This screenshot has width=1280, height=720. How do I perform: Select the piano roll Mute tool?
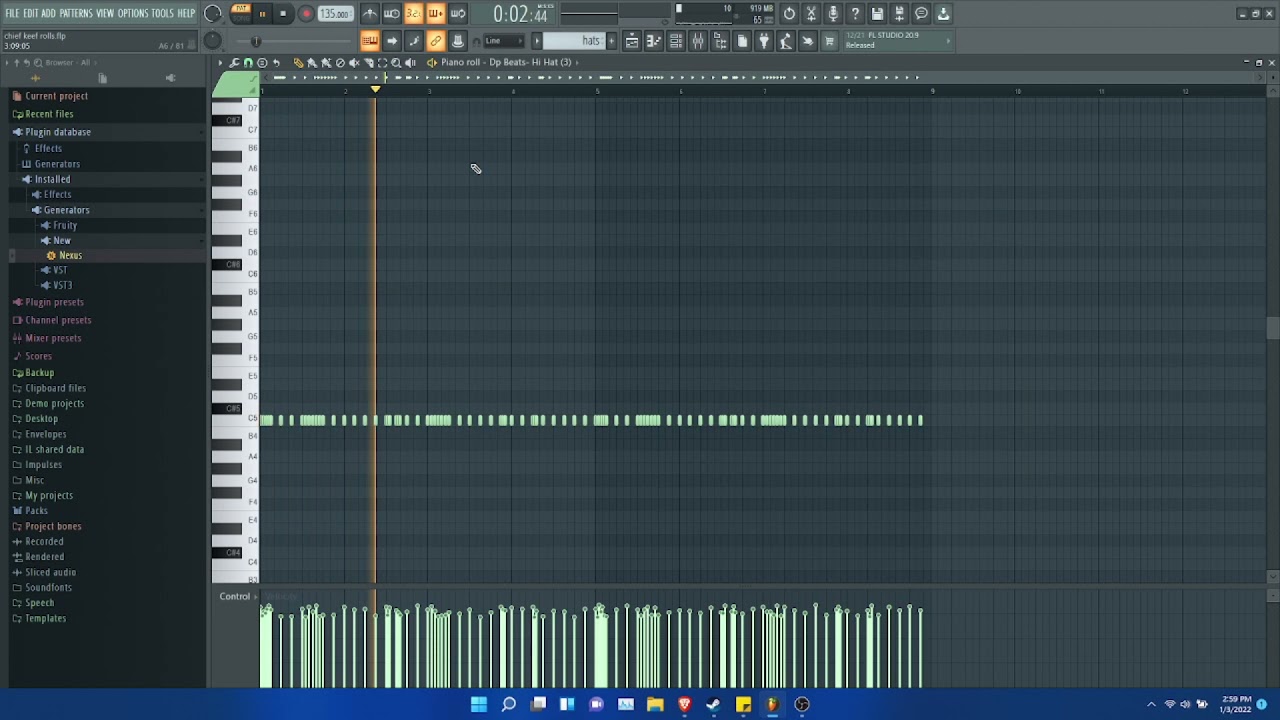[x=354, y=62]
